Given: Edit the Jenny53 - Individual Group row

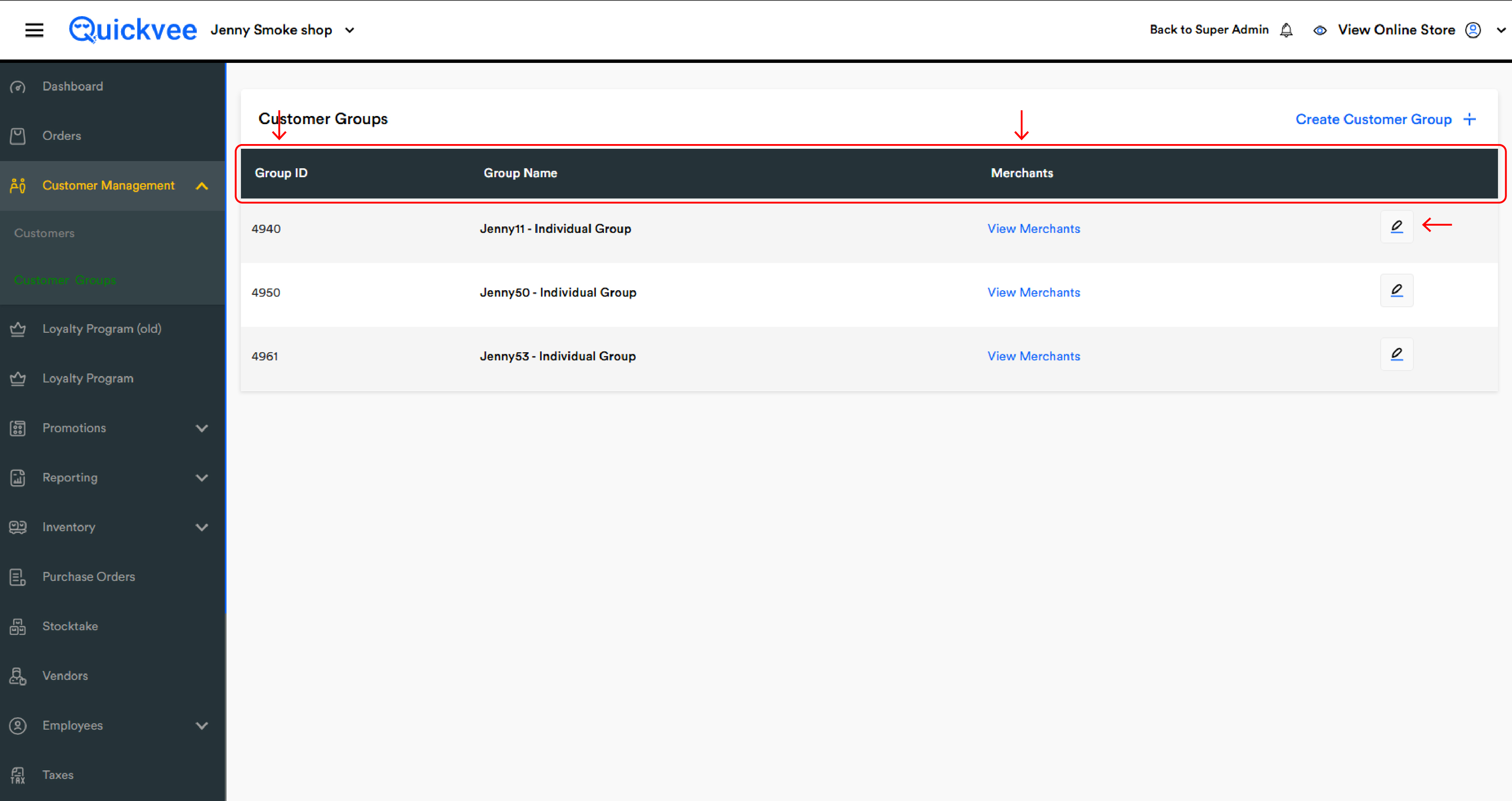Looking at the screenshot, I should click(x=1396, y=354).
